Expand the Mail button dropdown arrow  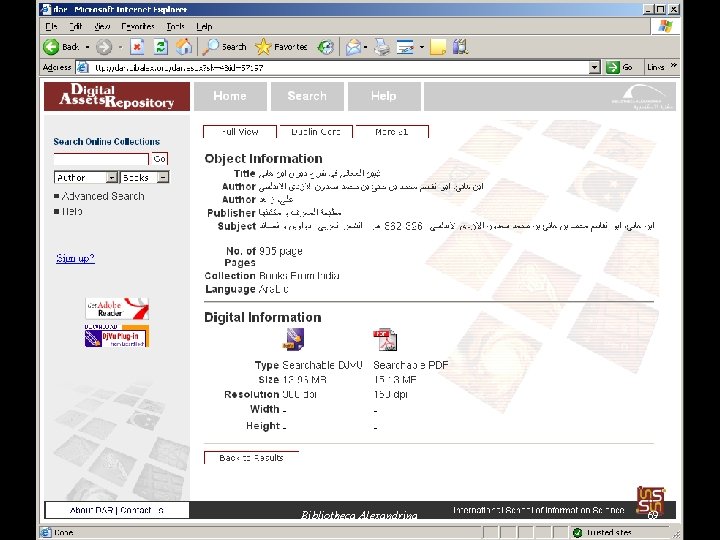366,47
